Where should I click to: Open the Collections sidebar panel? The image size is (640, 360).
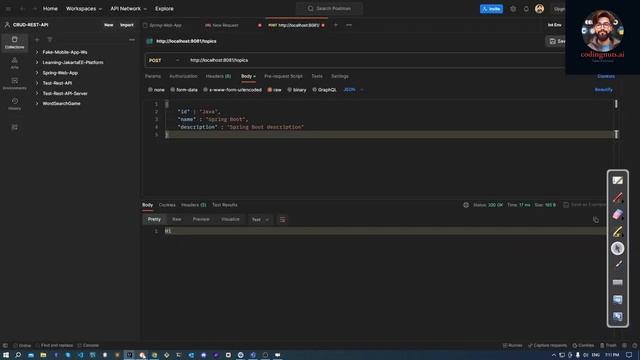[x=14, y=42]
